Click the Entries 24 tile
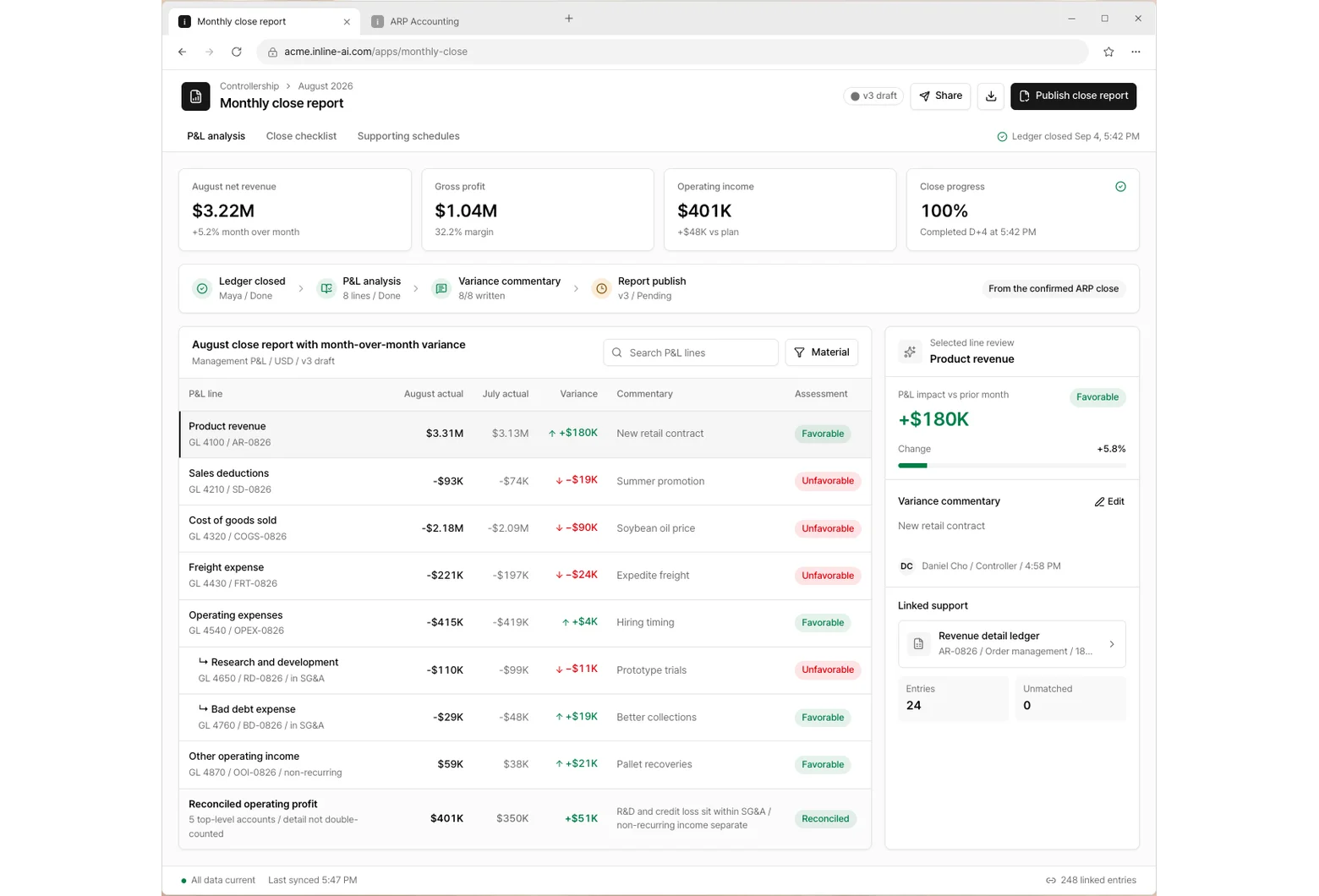The height and width of the screenshot is (896, 1319). tap(953, 698)
